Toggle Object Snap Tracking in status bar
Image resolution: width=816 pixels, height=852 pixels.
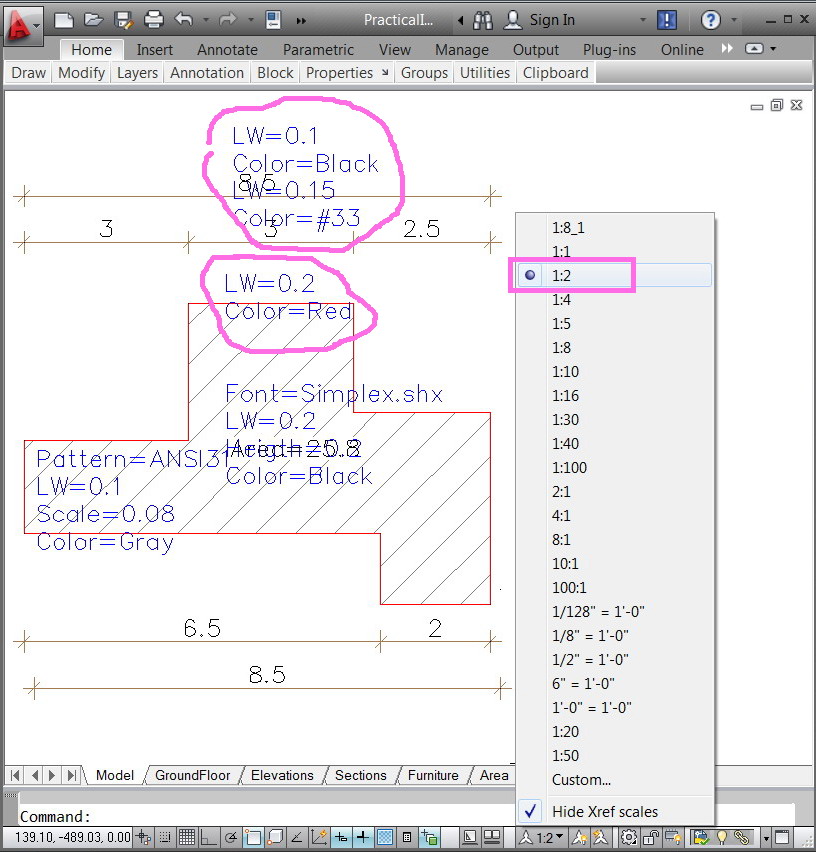tap(297, 837)
